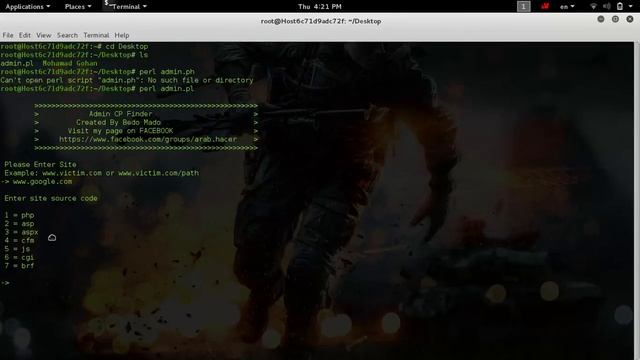Click the 'Admin CP Finder' banner text
This screenshot has width=640, height=360.
pyautogui.click(x=120, y=114)
